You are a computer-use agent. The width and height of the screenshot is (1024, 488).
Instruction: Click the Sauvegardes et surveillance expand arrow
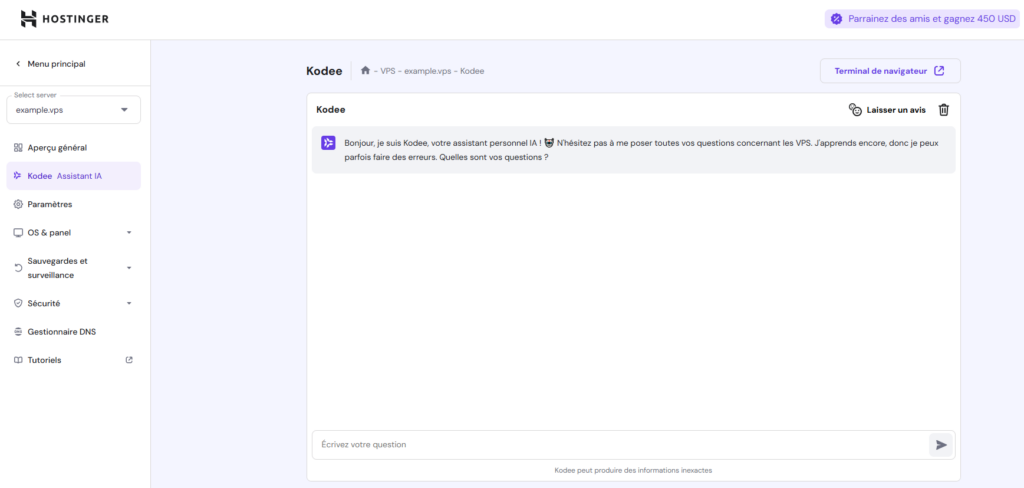(x=129, y=268)
